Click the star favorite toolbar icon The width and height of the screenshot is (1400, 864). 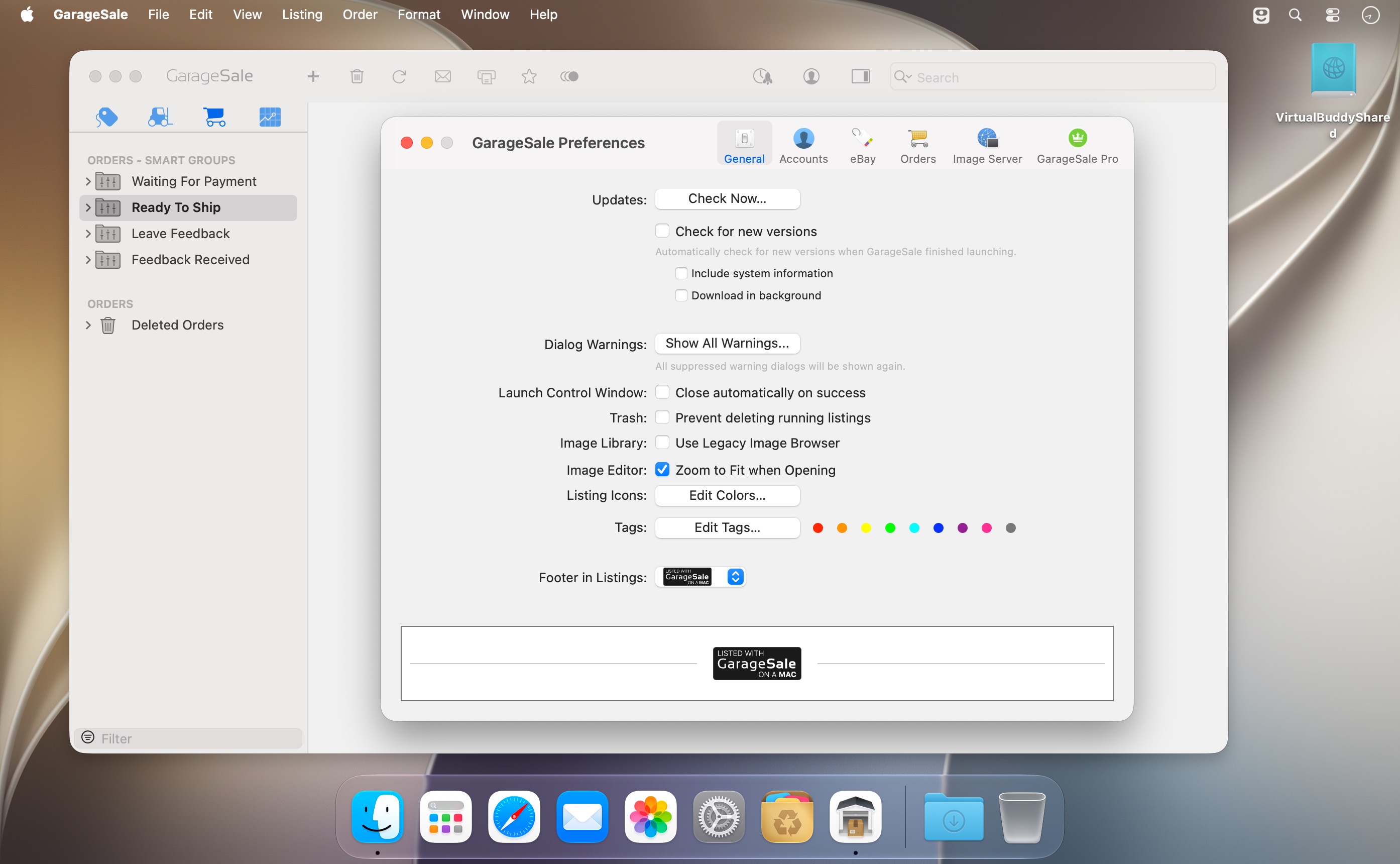tap(529, 76)
